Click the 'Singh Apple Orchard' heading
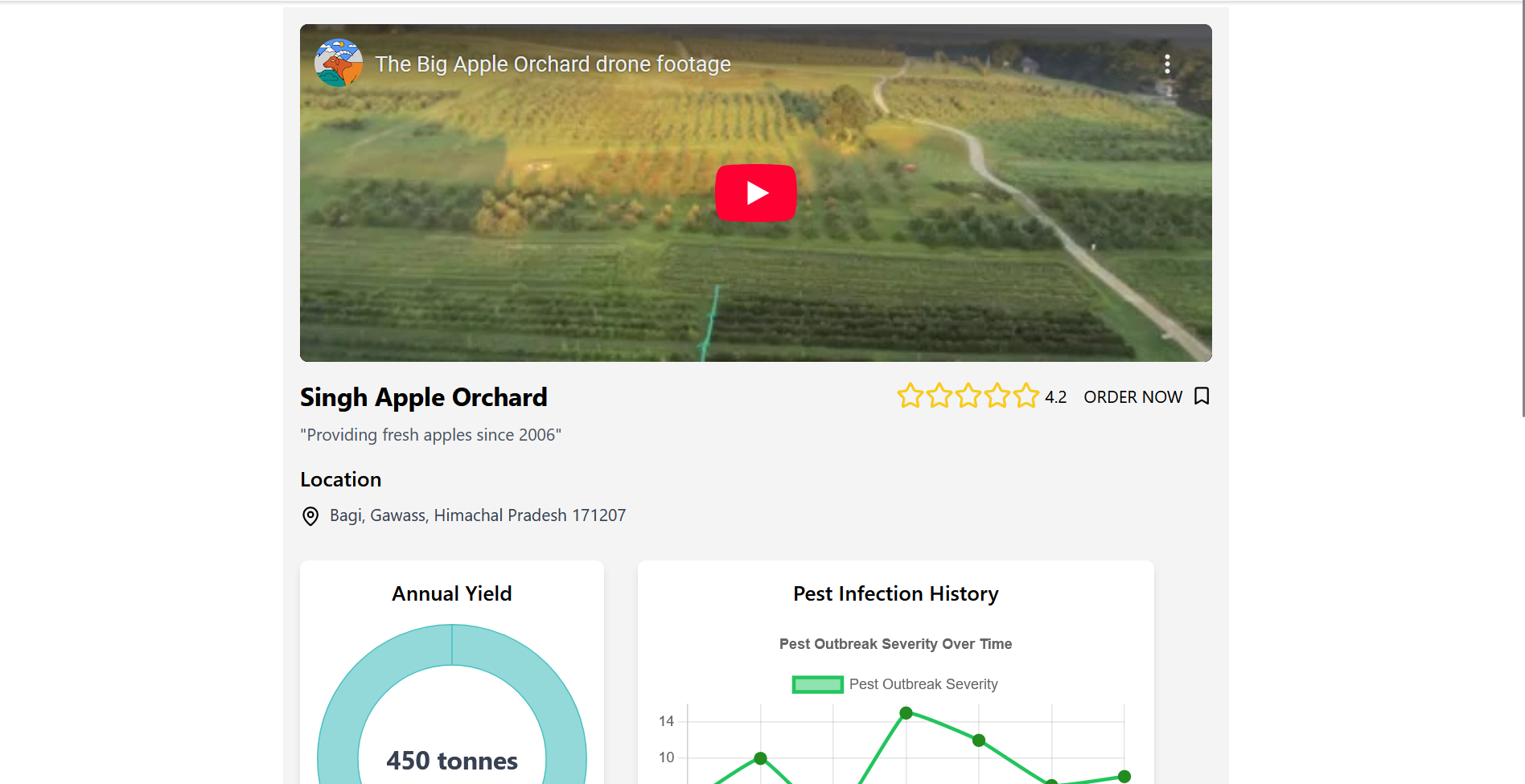 coord(424,397)
